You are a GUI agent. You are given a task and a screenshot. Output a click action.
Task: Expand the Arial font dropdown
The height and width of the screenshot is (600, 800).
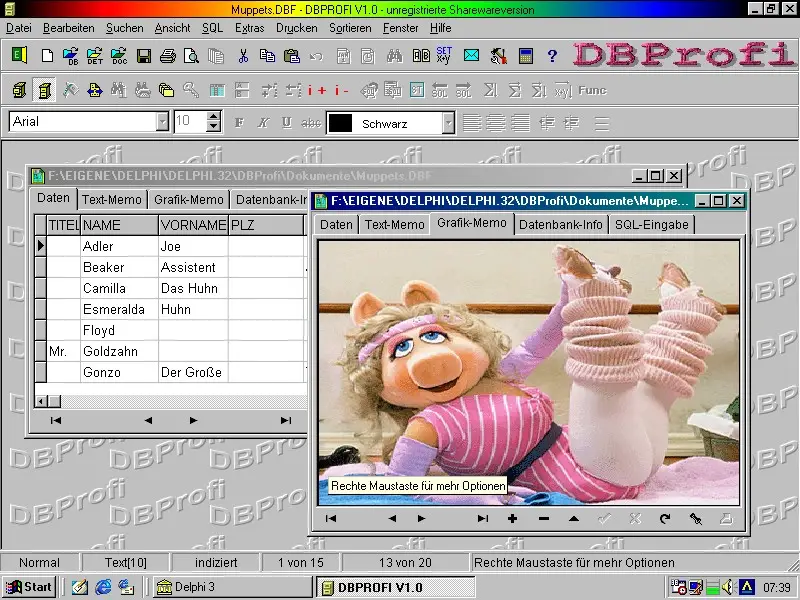[x=162, y=121]
